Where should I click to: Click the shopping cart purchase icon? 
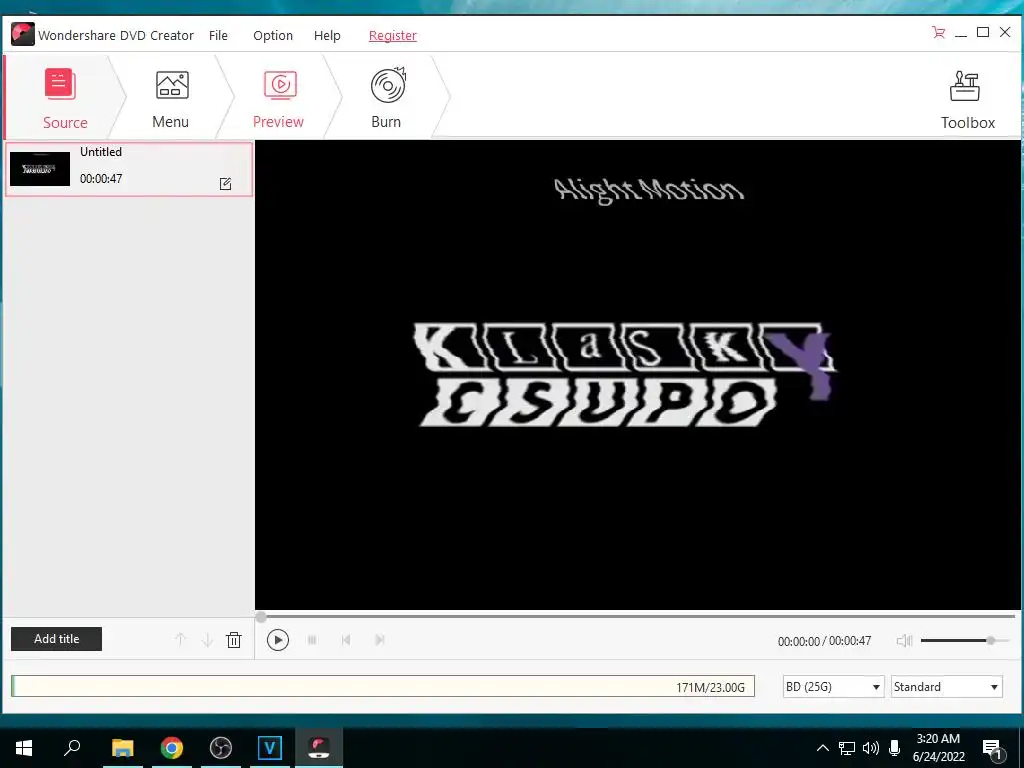coord(938,33)
